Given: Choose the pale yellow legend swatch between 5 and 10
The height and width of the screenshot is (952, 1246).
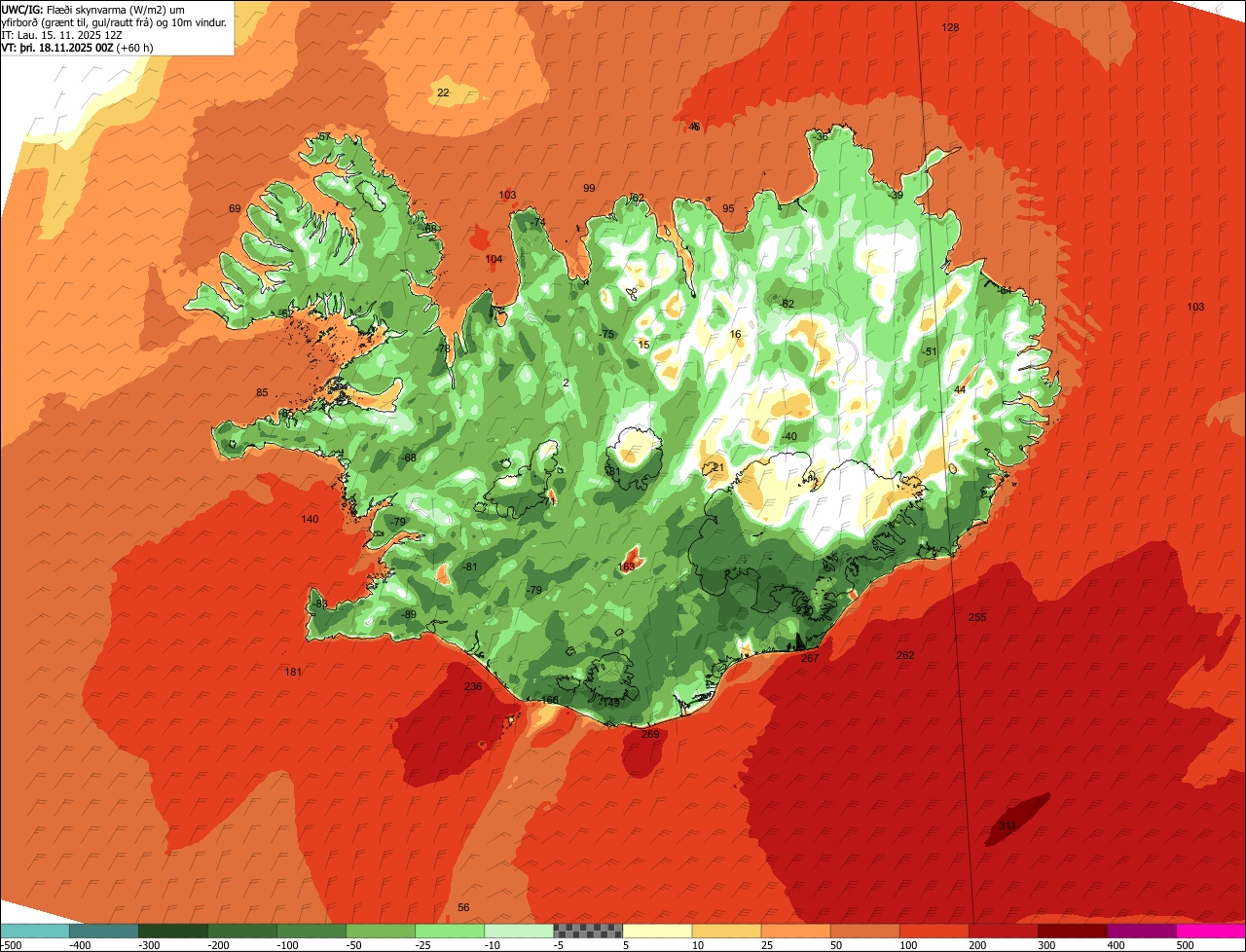Looking at the screenshot, I should 657,931.
